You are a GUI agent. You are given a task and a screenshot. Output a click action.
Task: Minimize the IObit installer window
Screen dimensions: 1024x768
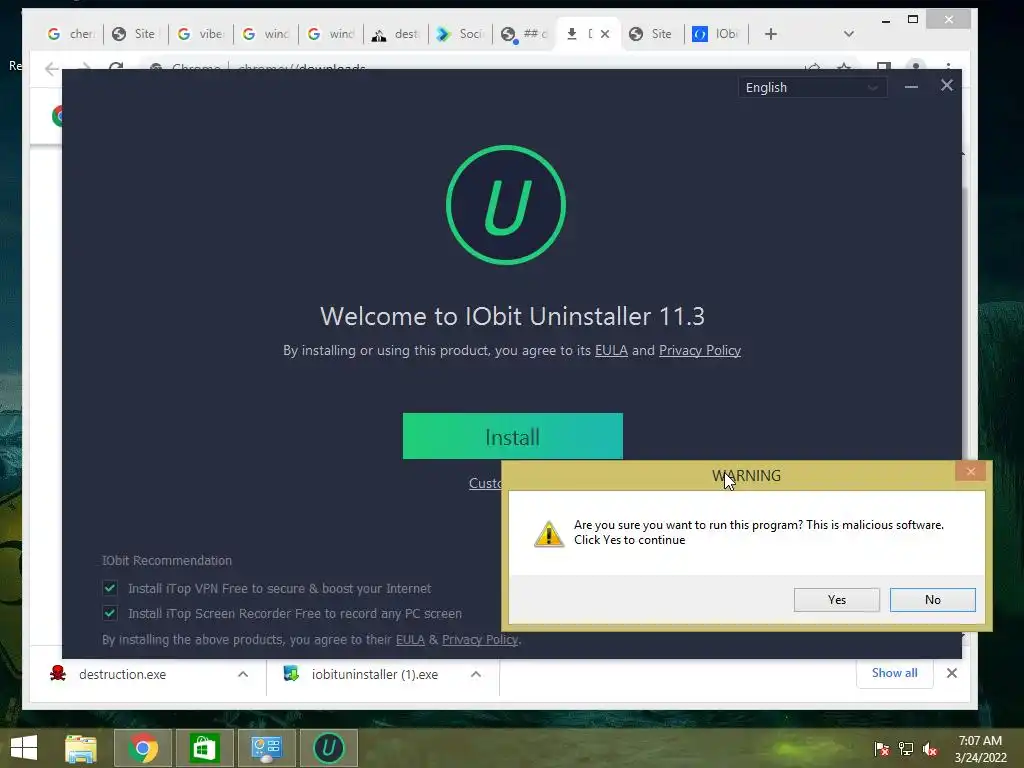point(911,86)
